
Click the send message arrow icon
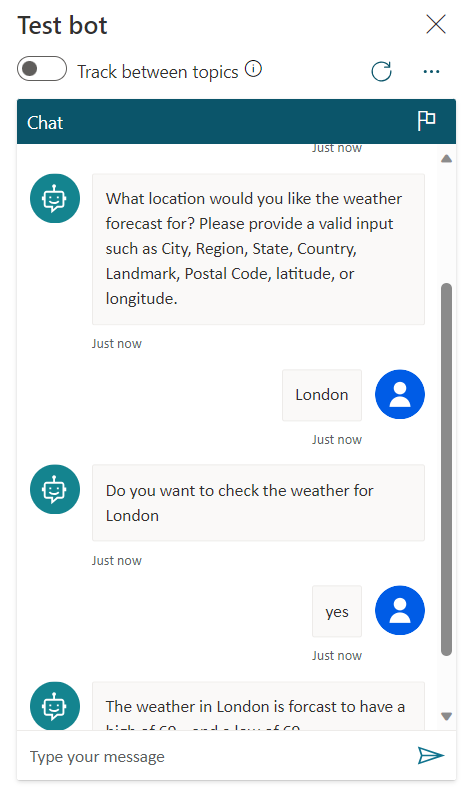431,755
